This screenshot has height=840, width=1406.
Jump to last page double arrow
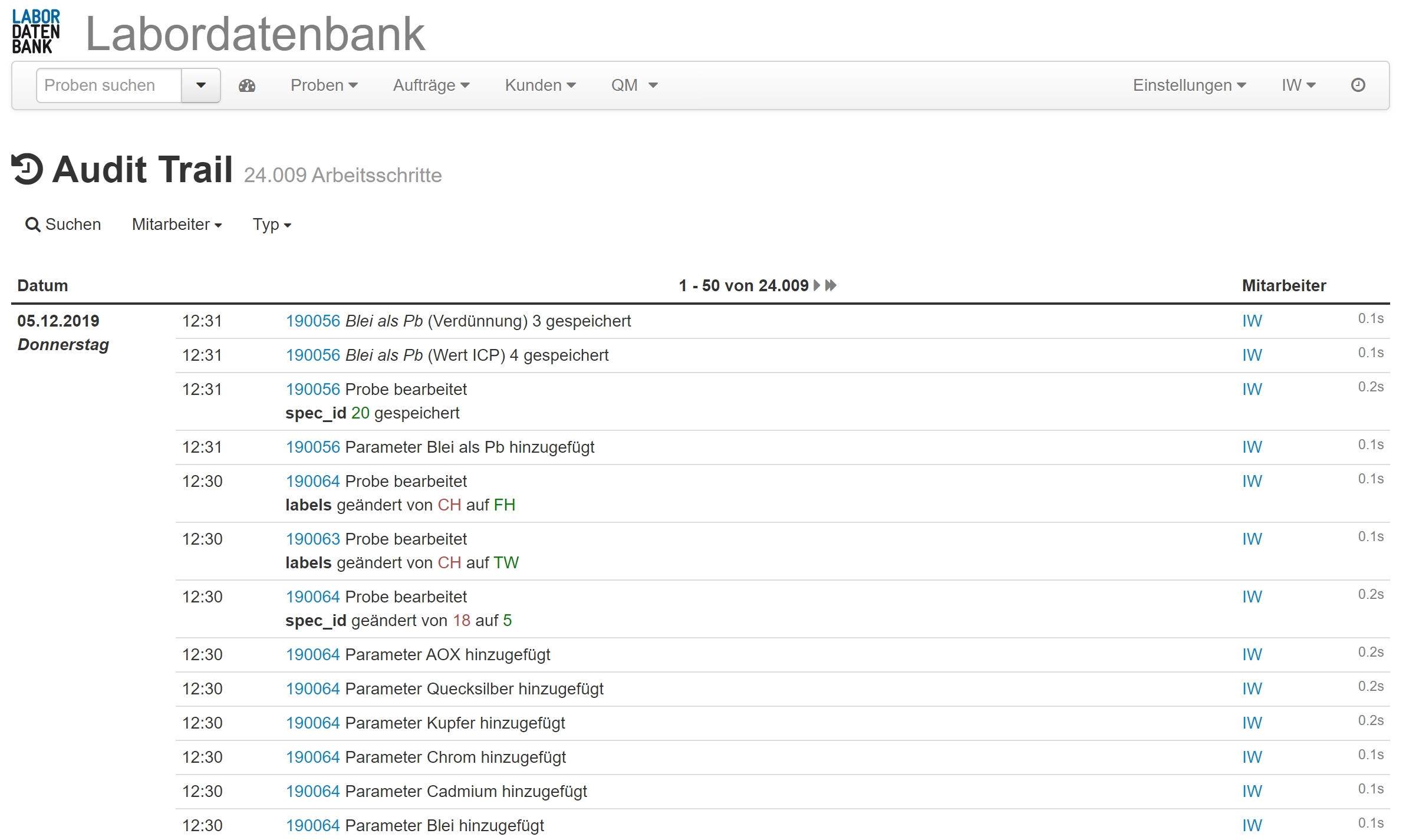[831, 286]
